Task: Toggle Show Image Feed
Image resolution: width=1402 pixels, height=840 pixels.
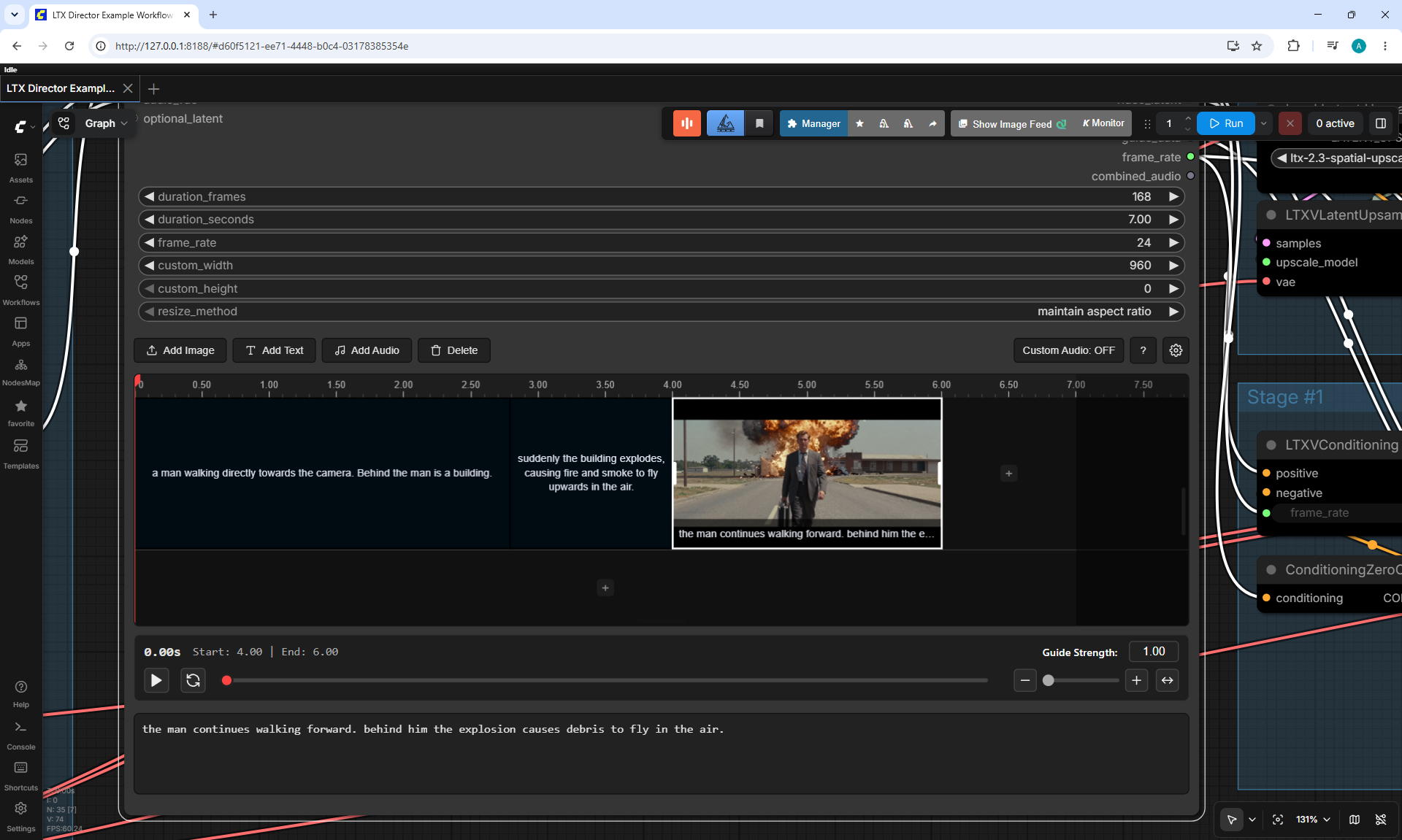Action: click(x=1012, y=124)
